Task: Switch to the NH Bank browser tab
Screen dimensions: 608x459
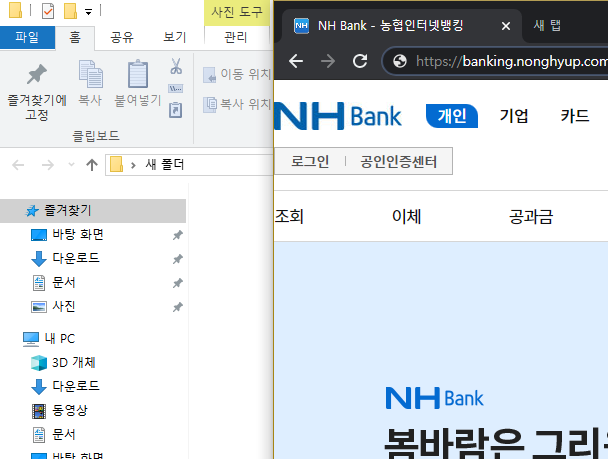Action: 388,26
